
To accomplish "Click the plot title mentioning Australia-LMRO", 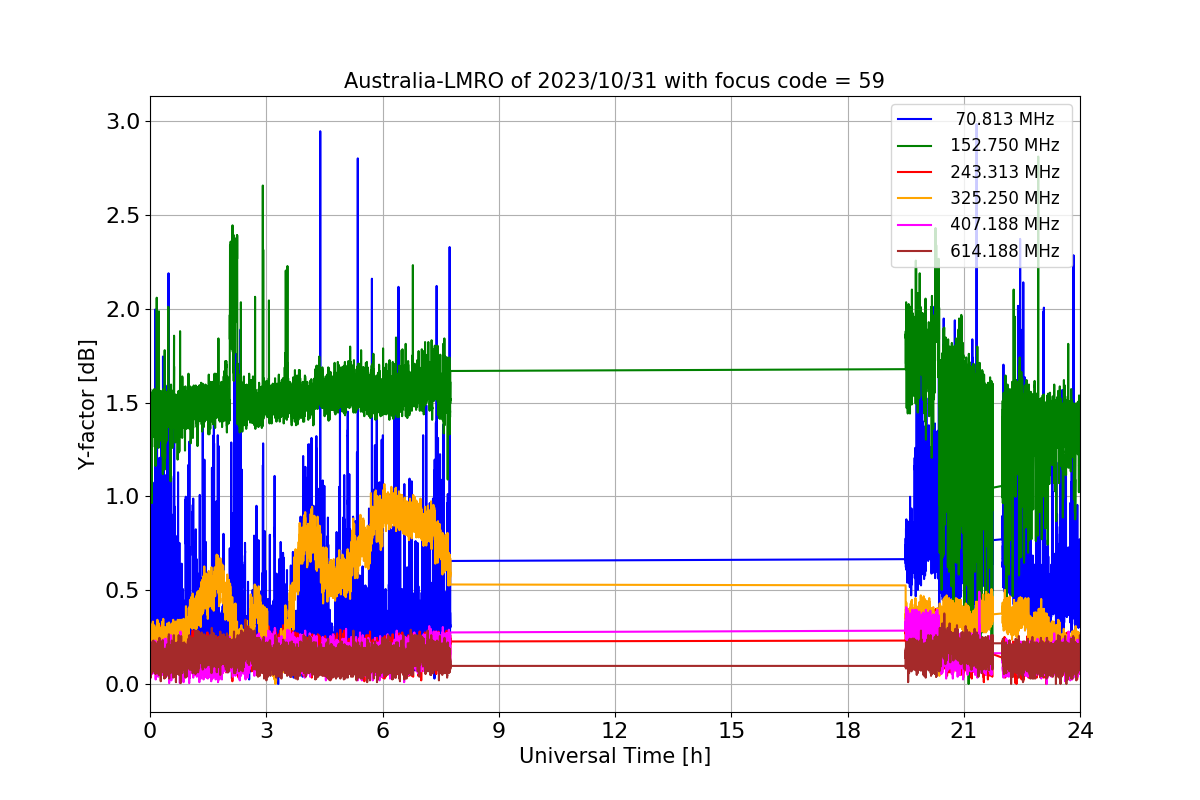I will click(x=614, y=81).
